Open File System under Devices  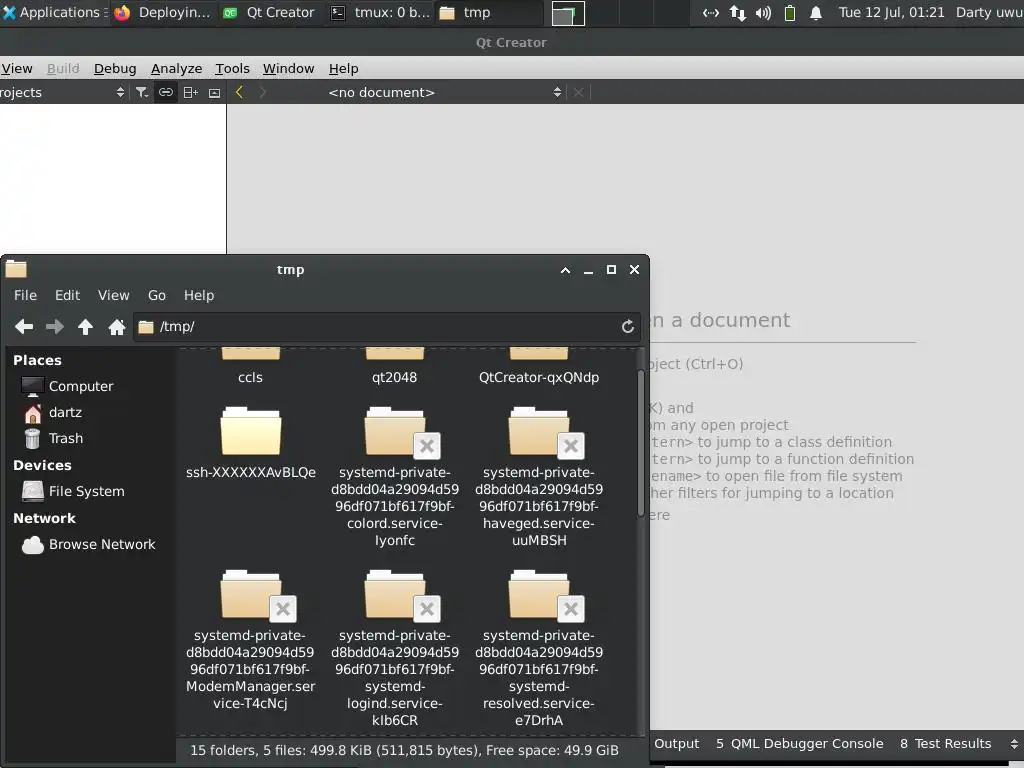[73, 491]
